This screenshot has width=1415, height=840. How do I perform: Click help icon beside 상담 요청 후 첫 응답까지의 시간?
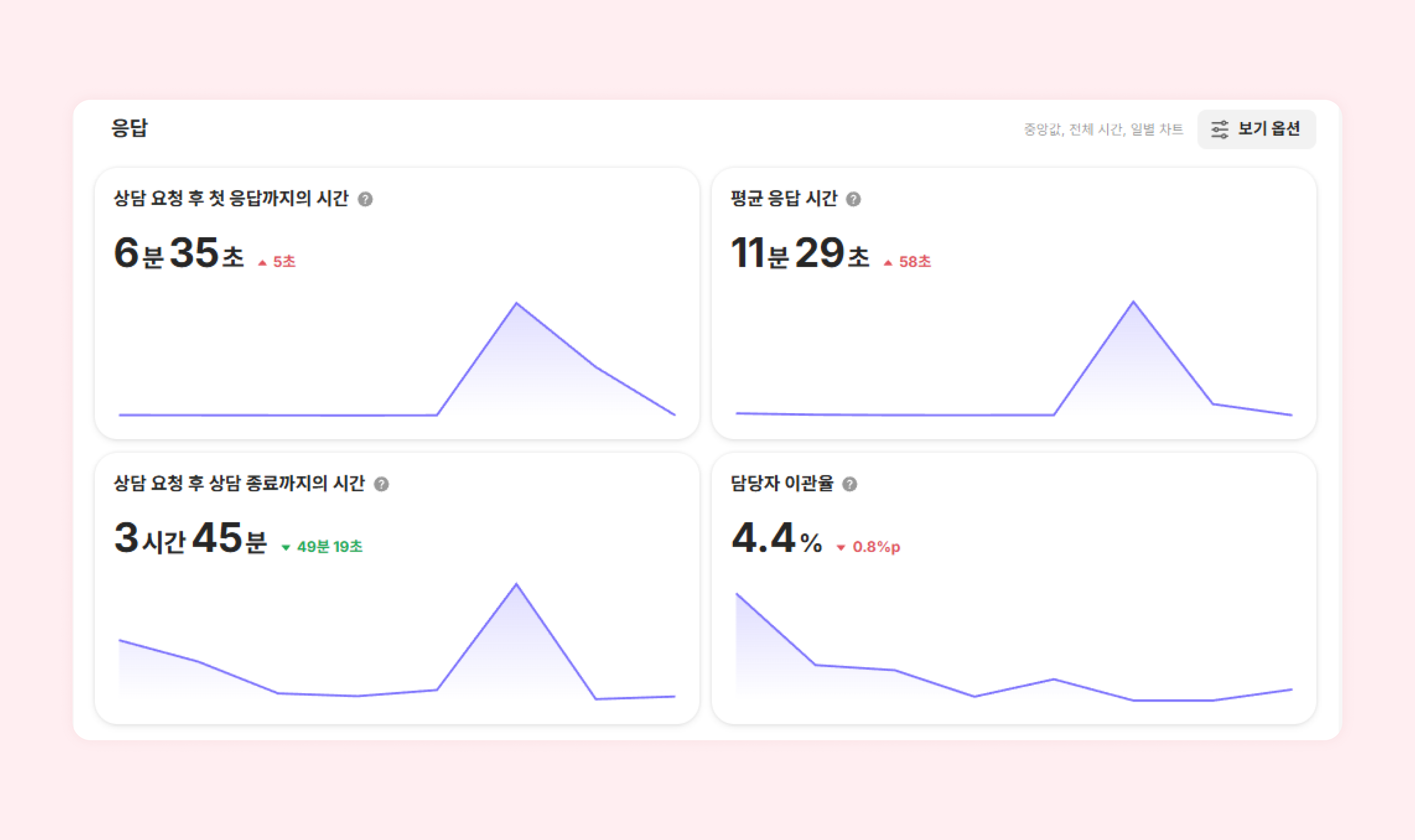point(365,199)
